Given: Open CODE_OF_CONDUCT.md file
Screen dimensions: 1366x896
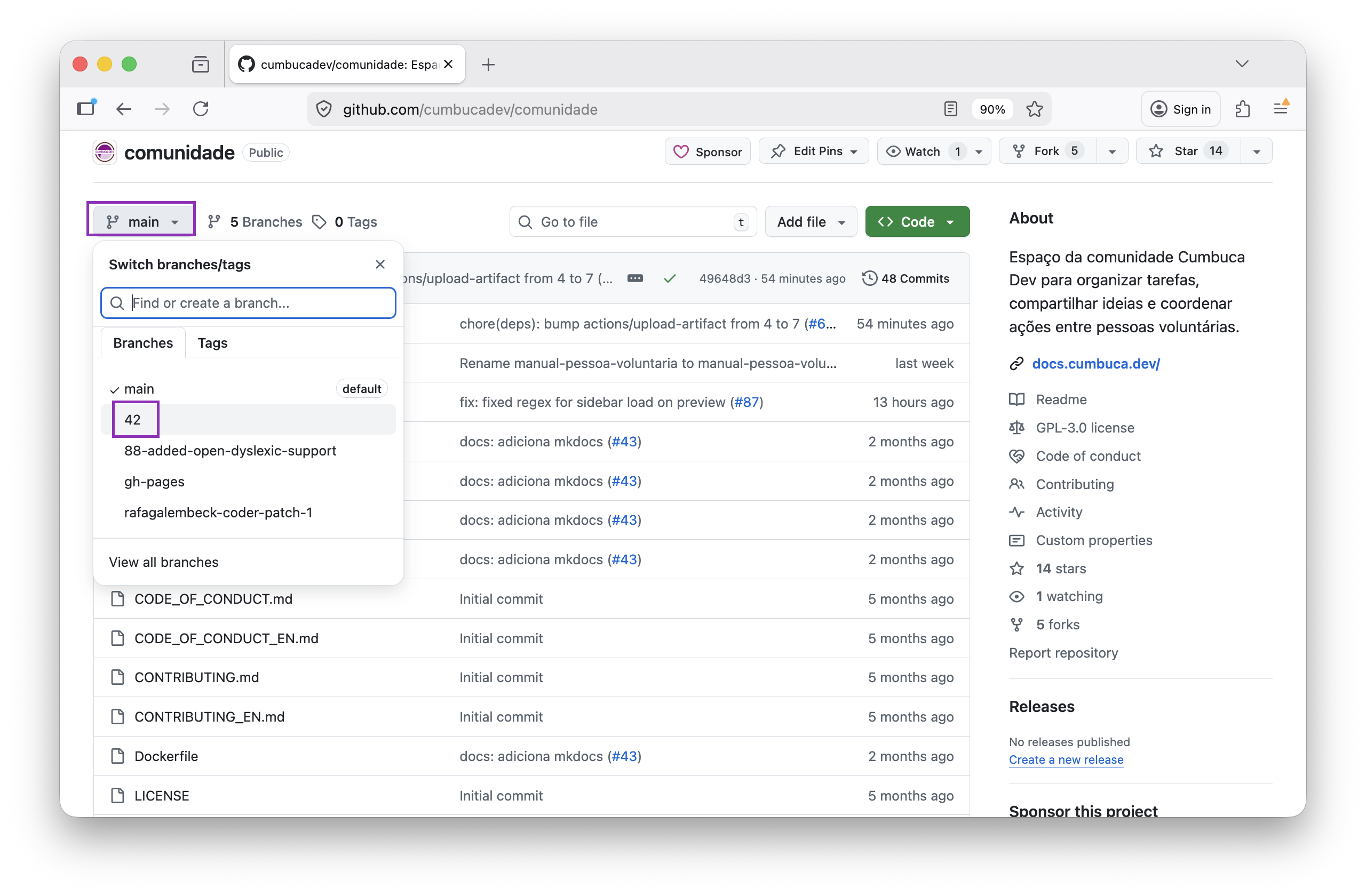Looking at the screenshot, I should point(213,599).
